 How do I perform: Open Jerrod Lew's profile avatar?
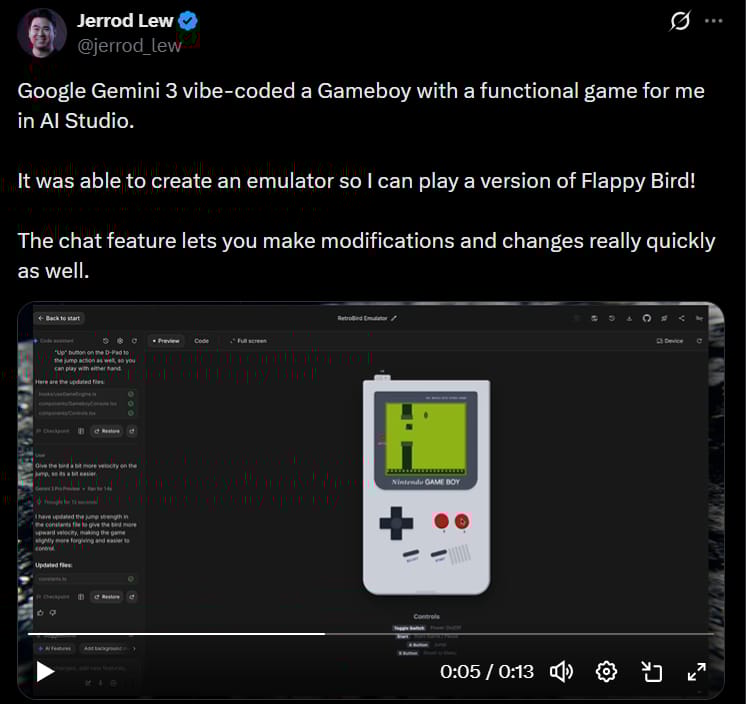[42, 33]
